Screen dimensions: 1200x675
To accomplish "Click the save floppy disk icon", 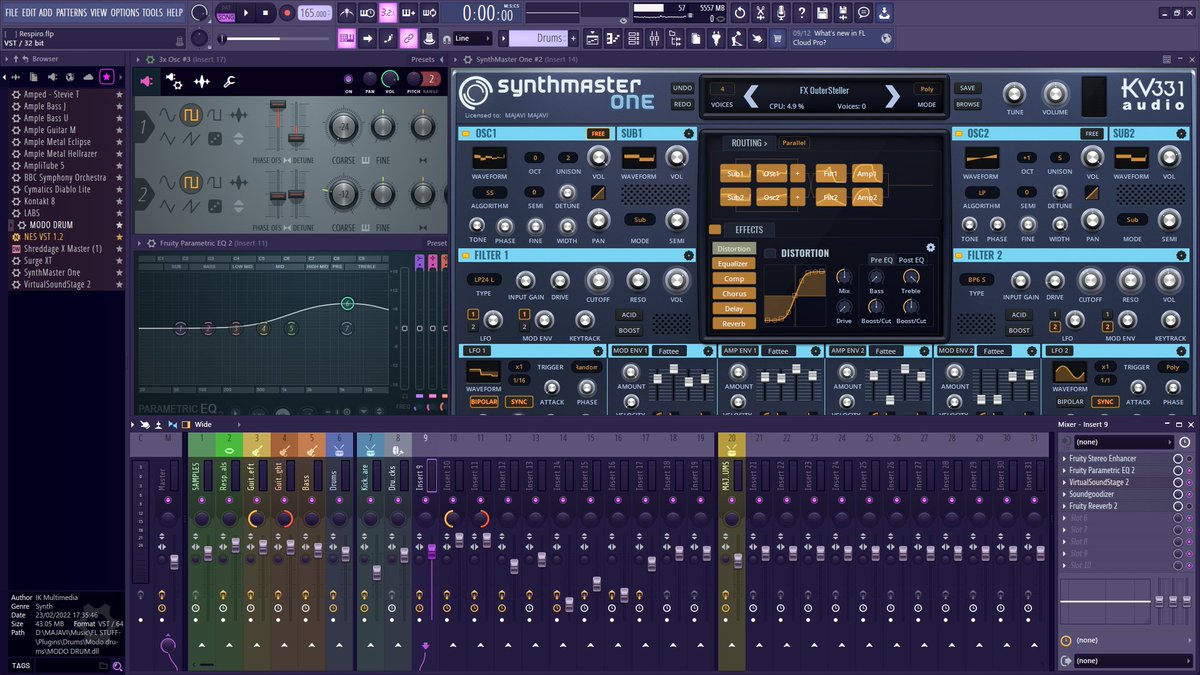I will tap(822, 13).
